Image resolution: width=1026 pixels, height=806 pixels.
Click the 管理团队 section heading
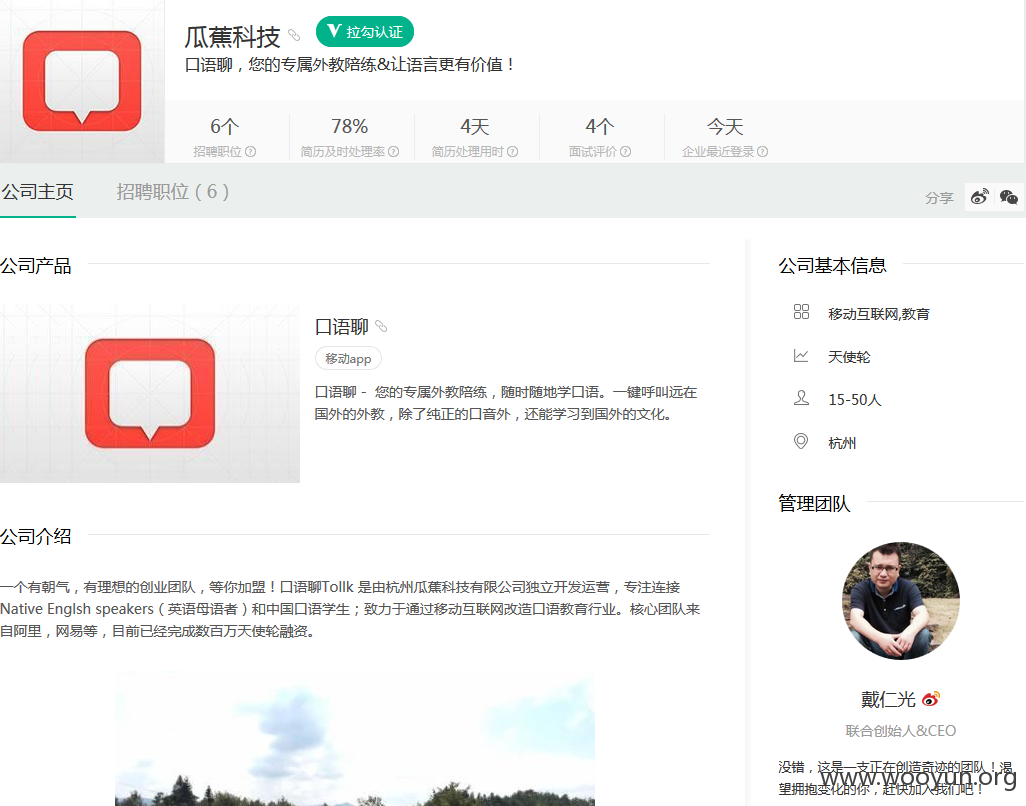click(814, 503)
